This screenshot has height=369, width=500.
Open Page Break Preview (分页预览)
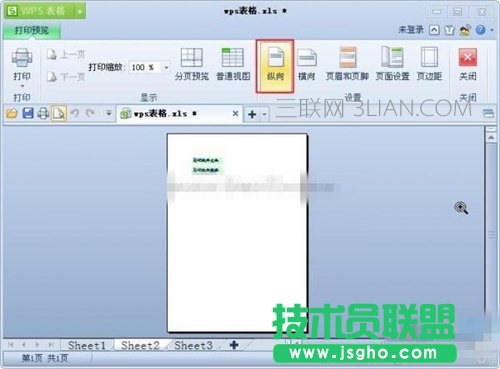click(192, 64)
